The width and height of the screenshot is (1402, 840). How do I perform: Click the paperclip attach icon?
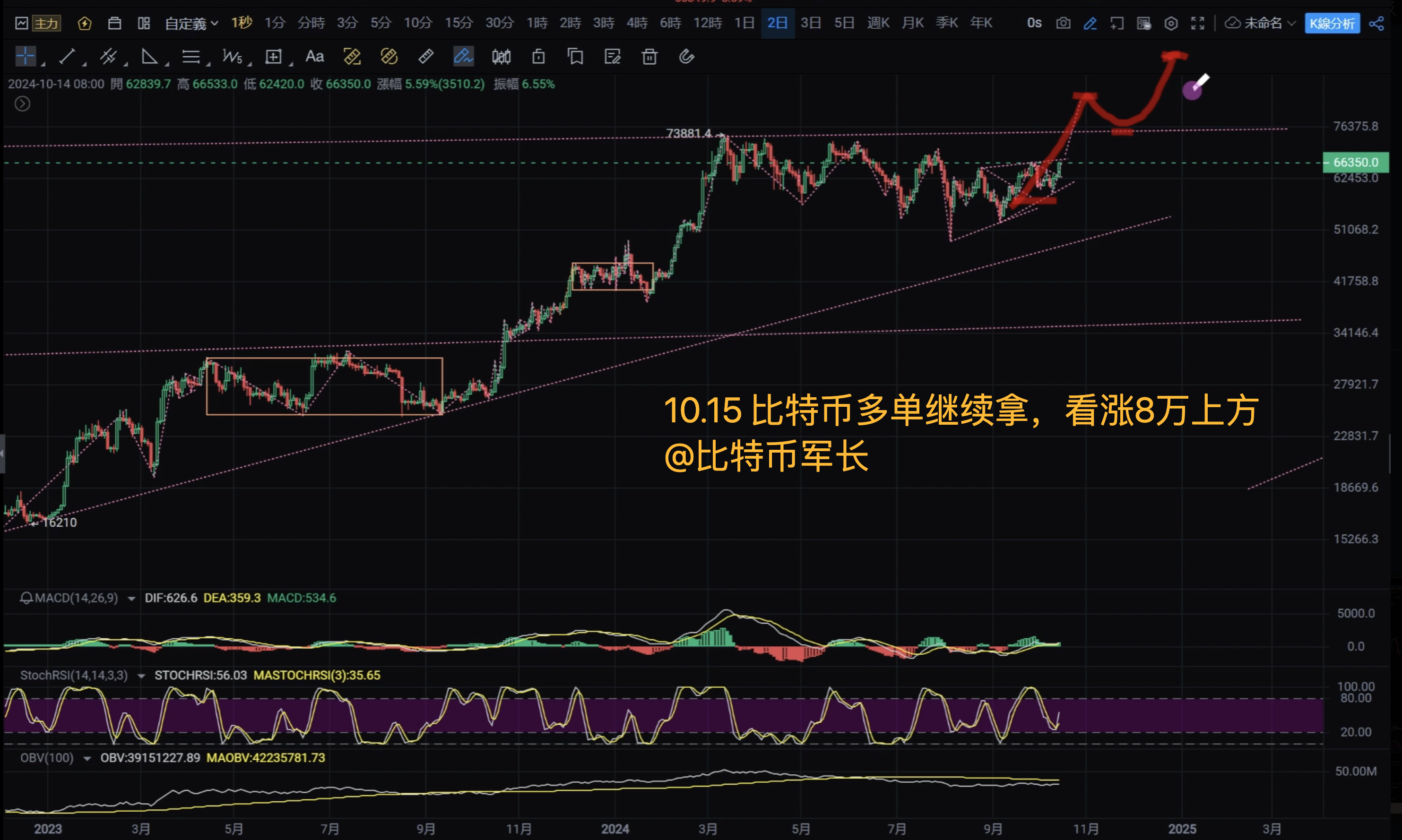(686, 56)
